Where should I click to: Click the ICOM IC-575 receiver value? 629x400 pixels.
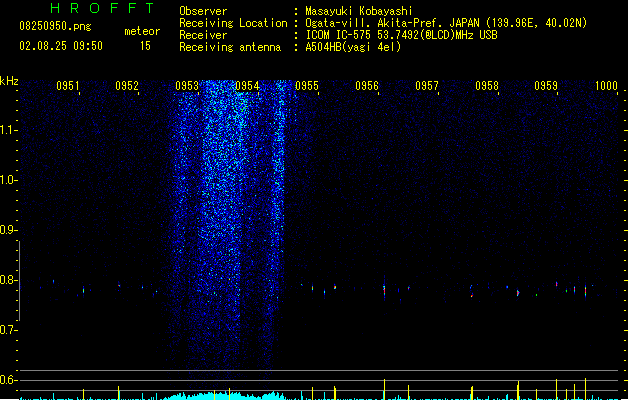(x=402, y=35)
